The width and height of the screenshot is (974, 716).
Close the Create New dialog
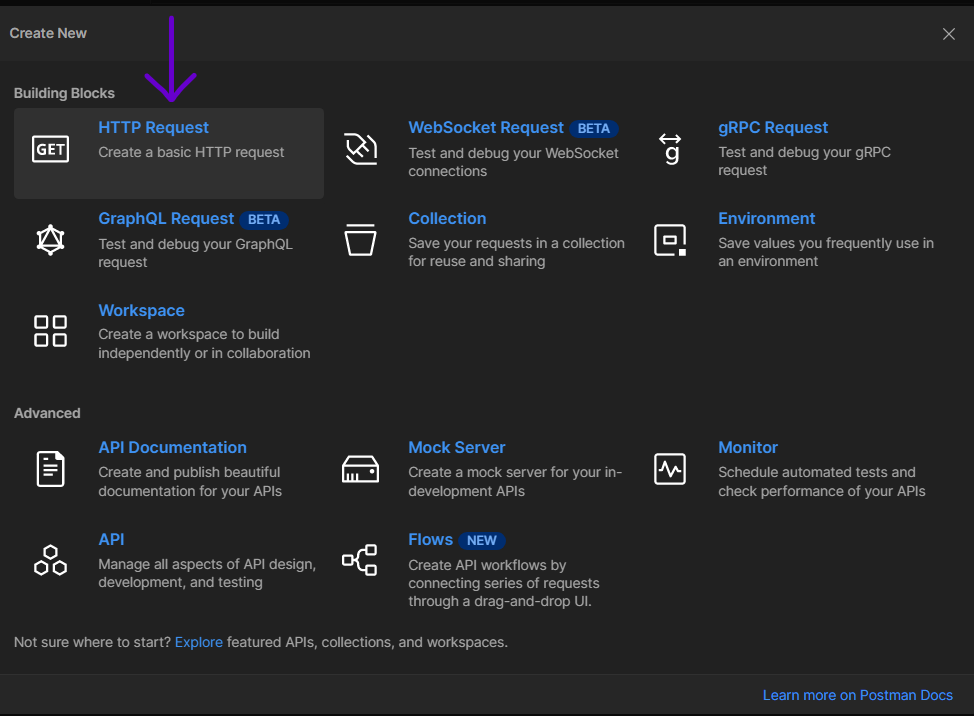point(949,34)
